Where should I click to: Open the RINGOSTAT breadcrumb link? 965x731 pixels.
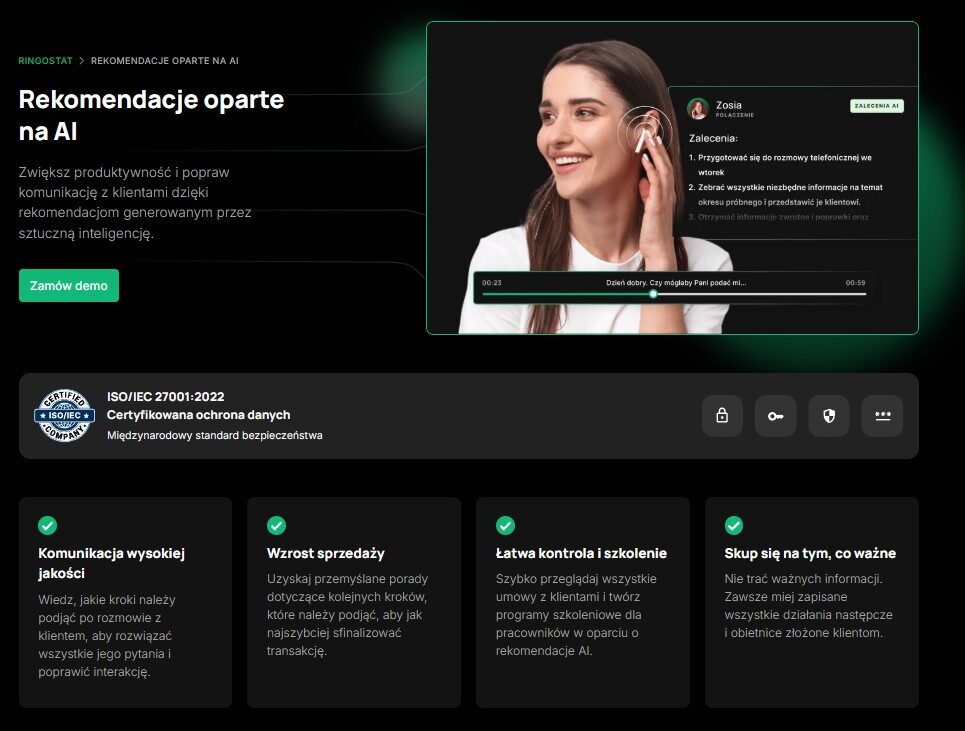(45, 61)
